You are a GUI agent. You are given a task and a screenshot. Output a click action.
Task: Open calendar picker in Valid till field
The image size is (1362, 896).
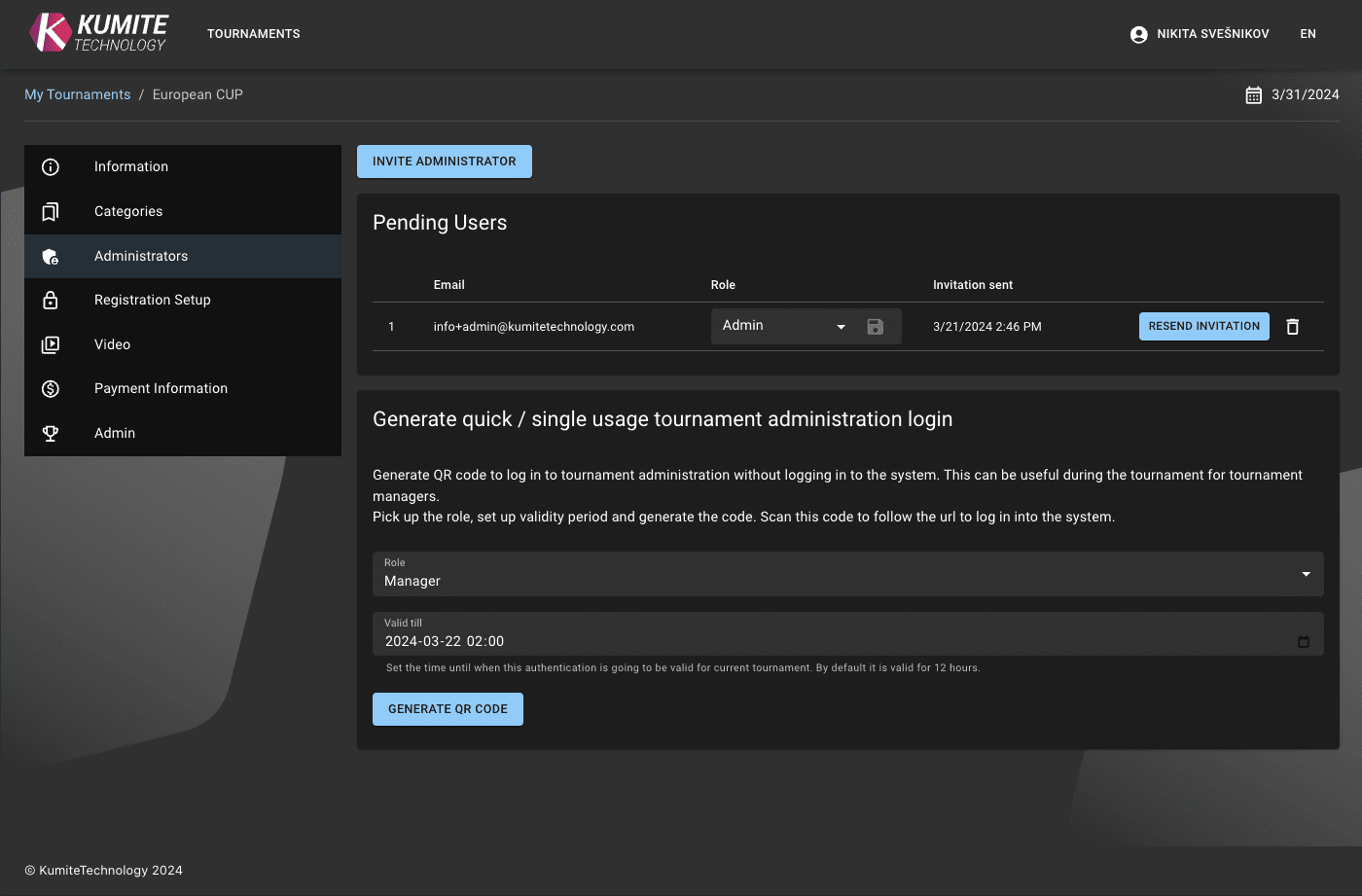pos(1303,642)
